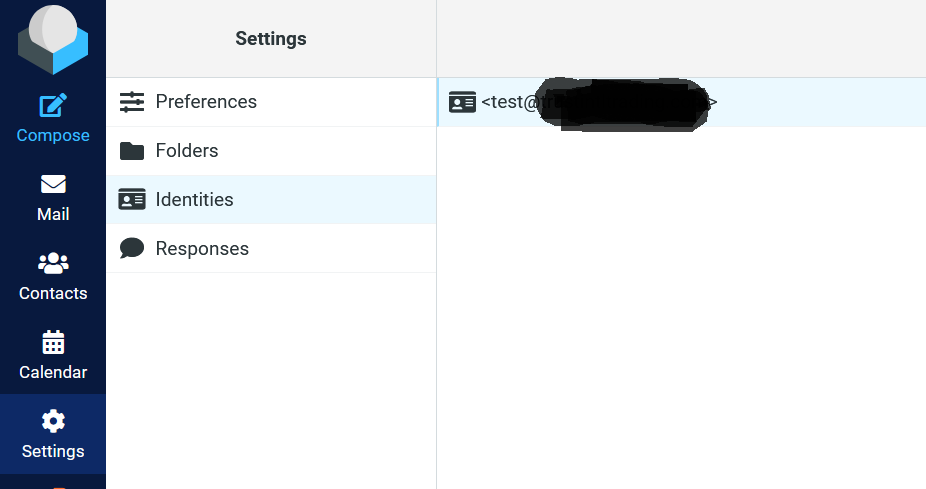The width and height of the screenshot is (926, 489).
Task: Open the Folders settings section
Action: (x=271, y=151)
